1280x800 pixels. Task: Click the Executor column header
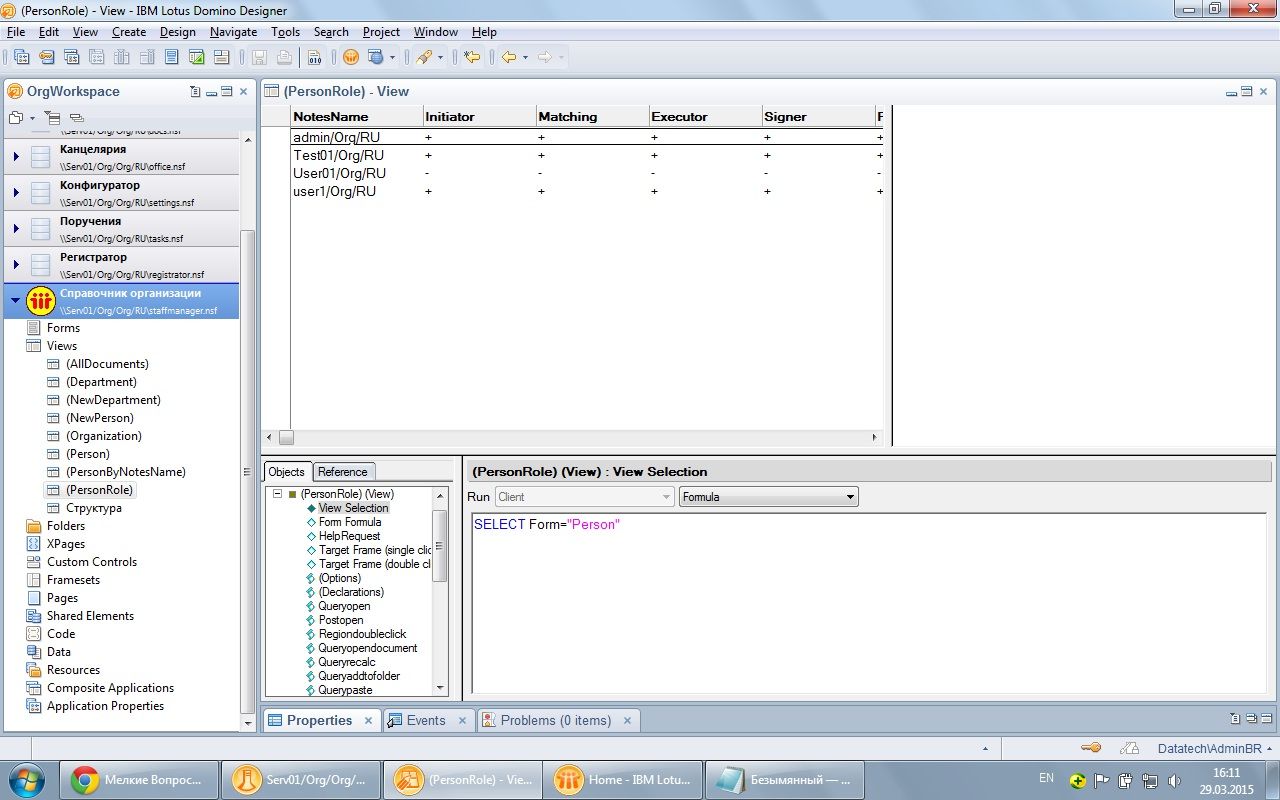(x=679, y=117)
